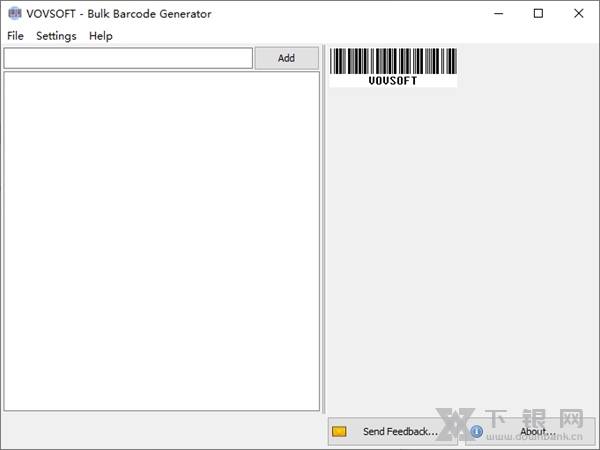Click the empty gray preview panel area
Image resolution: width=600 pixels, height=450 pixels.
click(460, 250)
